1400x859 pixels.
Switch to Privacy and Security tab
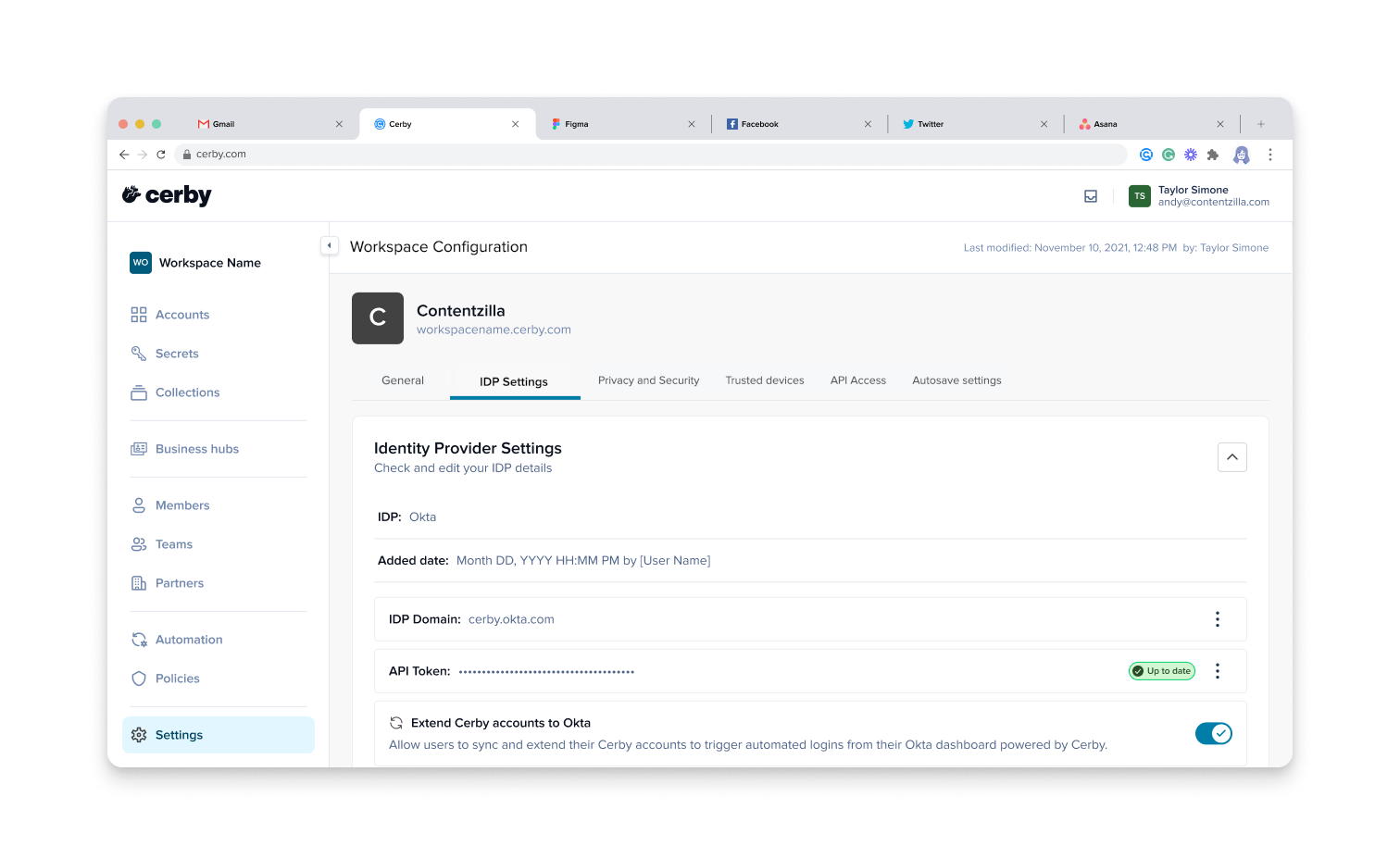(x=648, y=380)
